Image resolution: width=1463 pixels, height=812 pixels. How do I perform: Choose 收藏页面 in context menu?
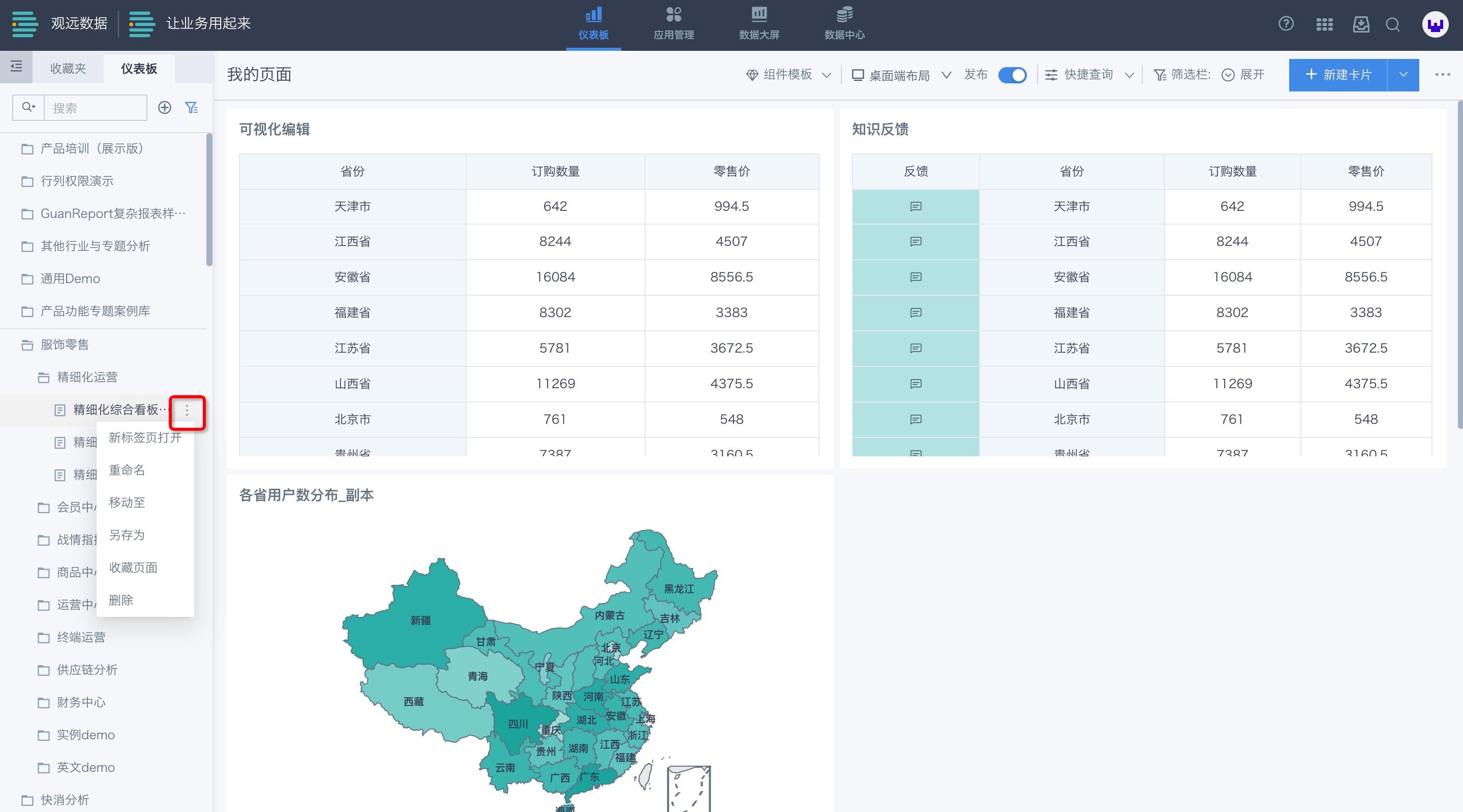(145, 568)
